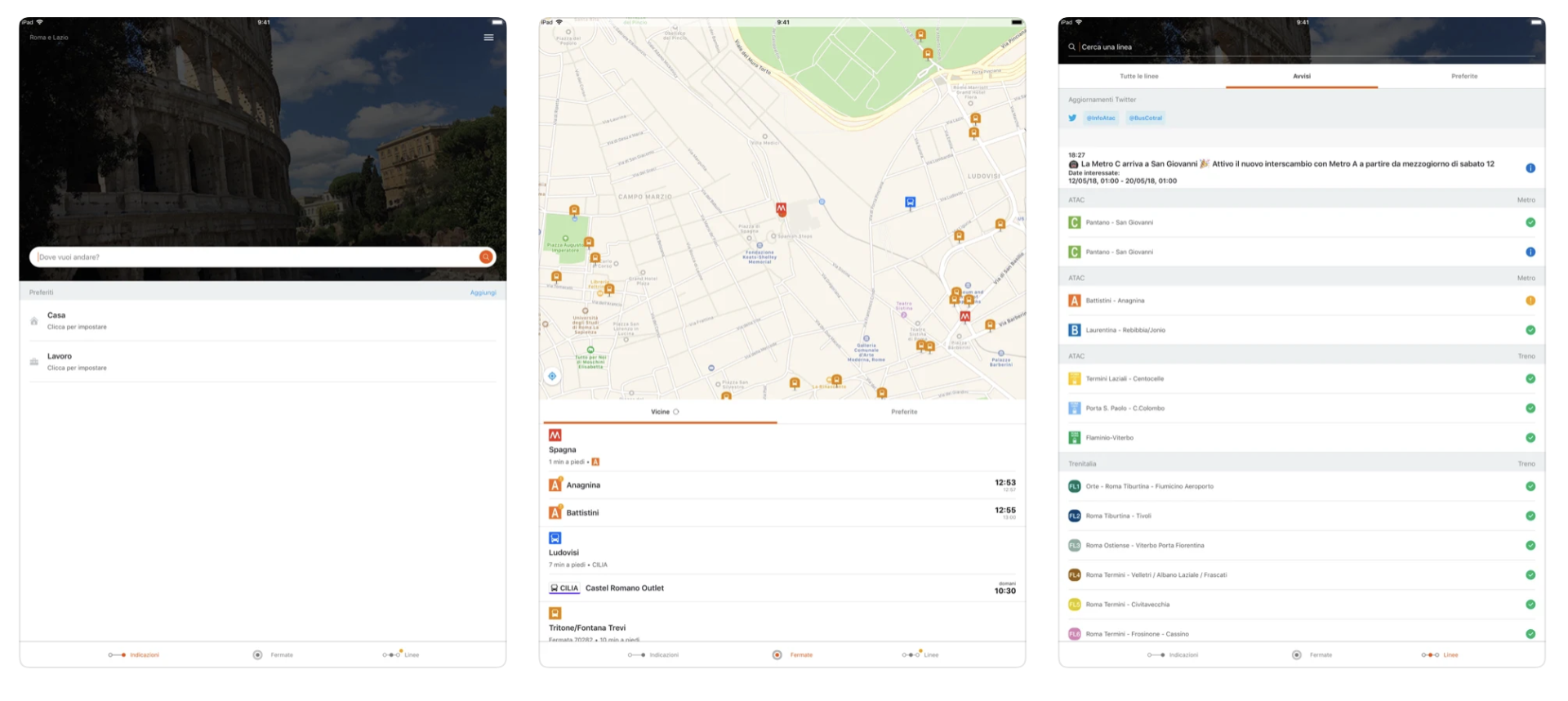
Task: Open the @BusCotral Twitter link
Action: (1146, 118)
